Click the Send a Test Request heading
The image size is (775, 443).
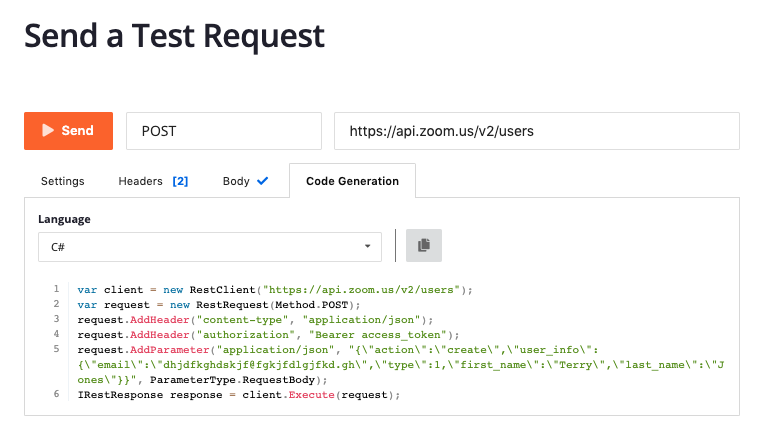[x=174, y=36]
